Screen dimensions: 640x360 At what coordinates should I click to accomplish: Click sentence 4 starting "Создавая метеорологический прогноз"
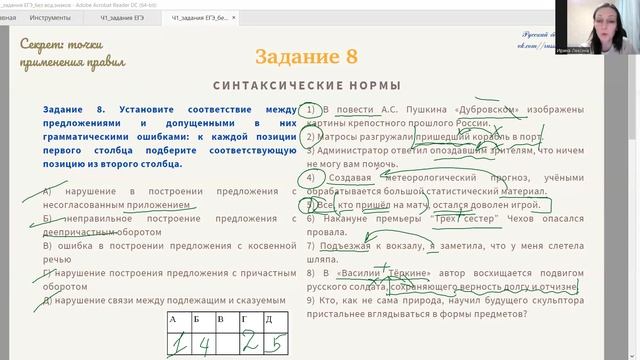445,184
